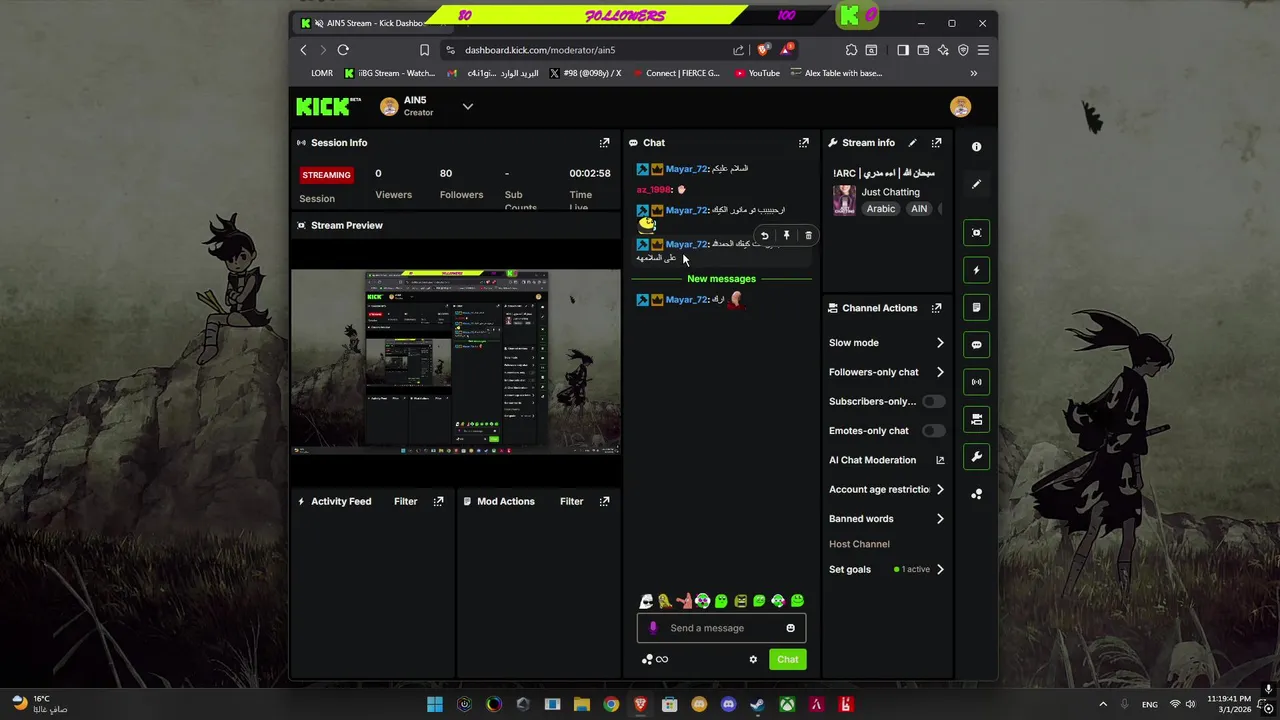This screenshot has height=720, width=1280.
Task: Click the ENG language indicator
Action: pos(1150,704)
